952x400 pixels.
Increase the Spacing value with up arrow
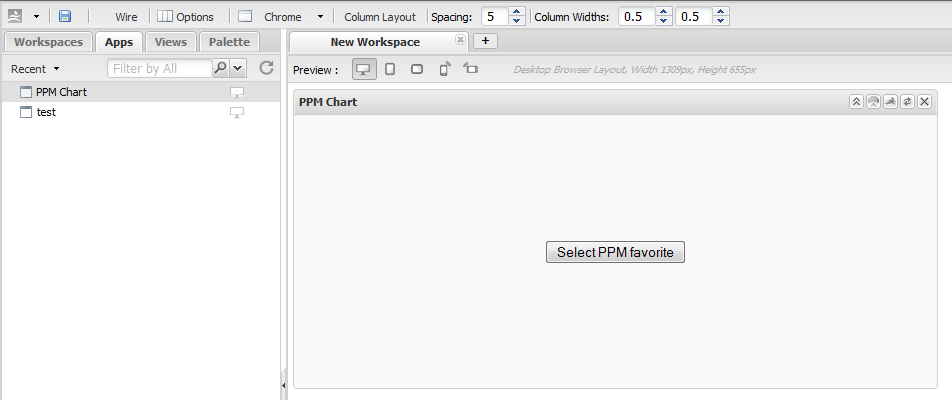[516, 12]
